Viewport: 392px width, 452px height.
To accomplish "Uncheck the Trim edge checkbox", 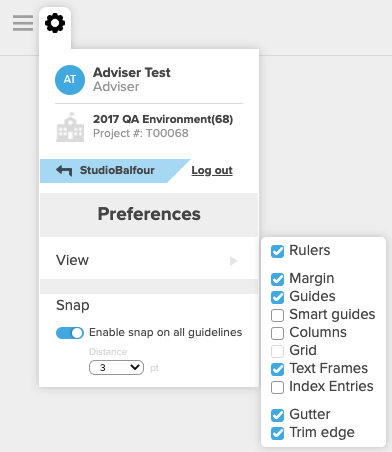I will click(277, 433).
